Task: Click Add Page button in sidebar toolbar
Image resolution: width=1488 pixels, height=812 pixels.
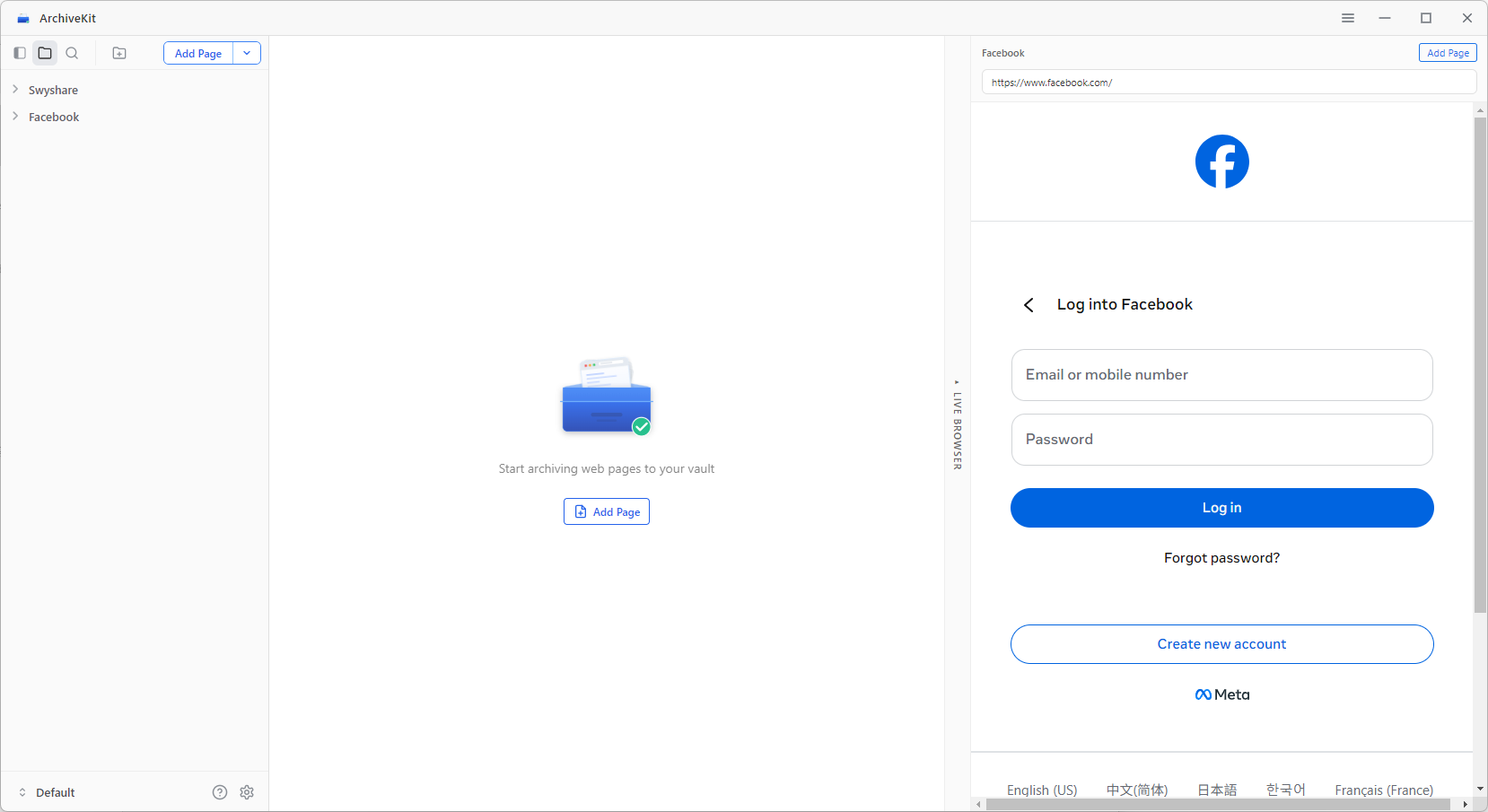Action: click(x=198, y=53)
